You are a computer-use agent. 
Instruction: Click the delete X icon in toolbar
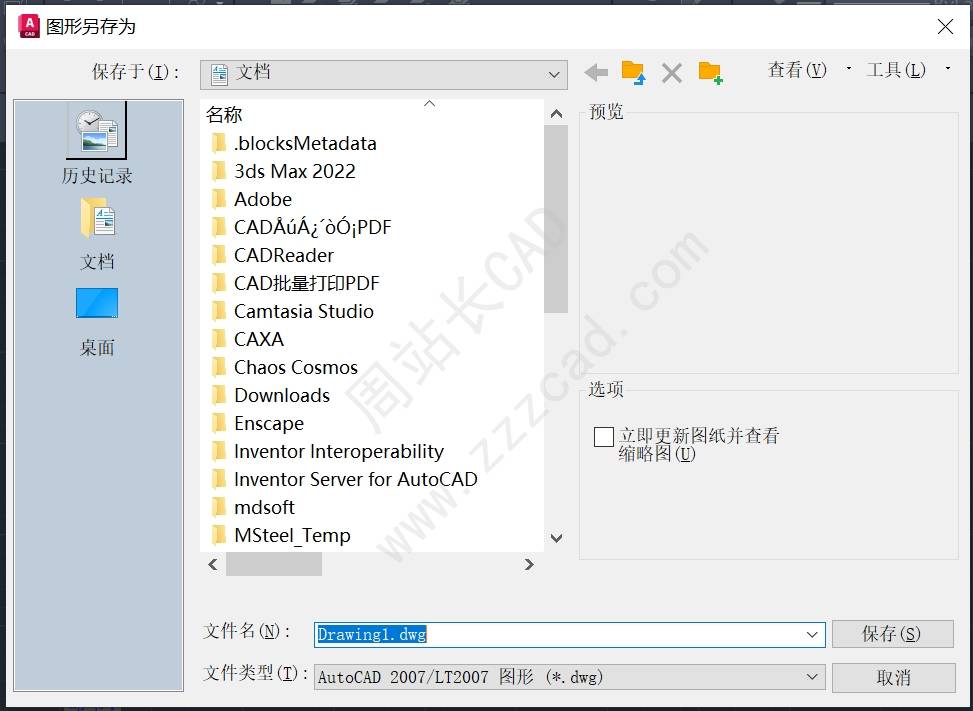pyautogui.click(x=671, y=73)
